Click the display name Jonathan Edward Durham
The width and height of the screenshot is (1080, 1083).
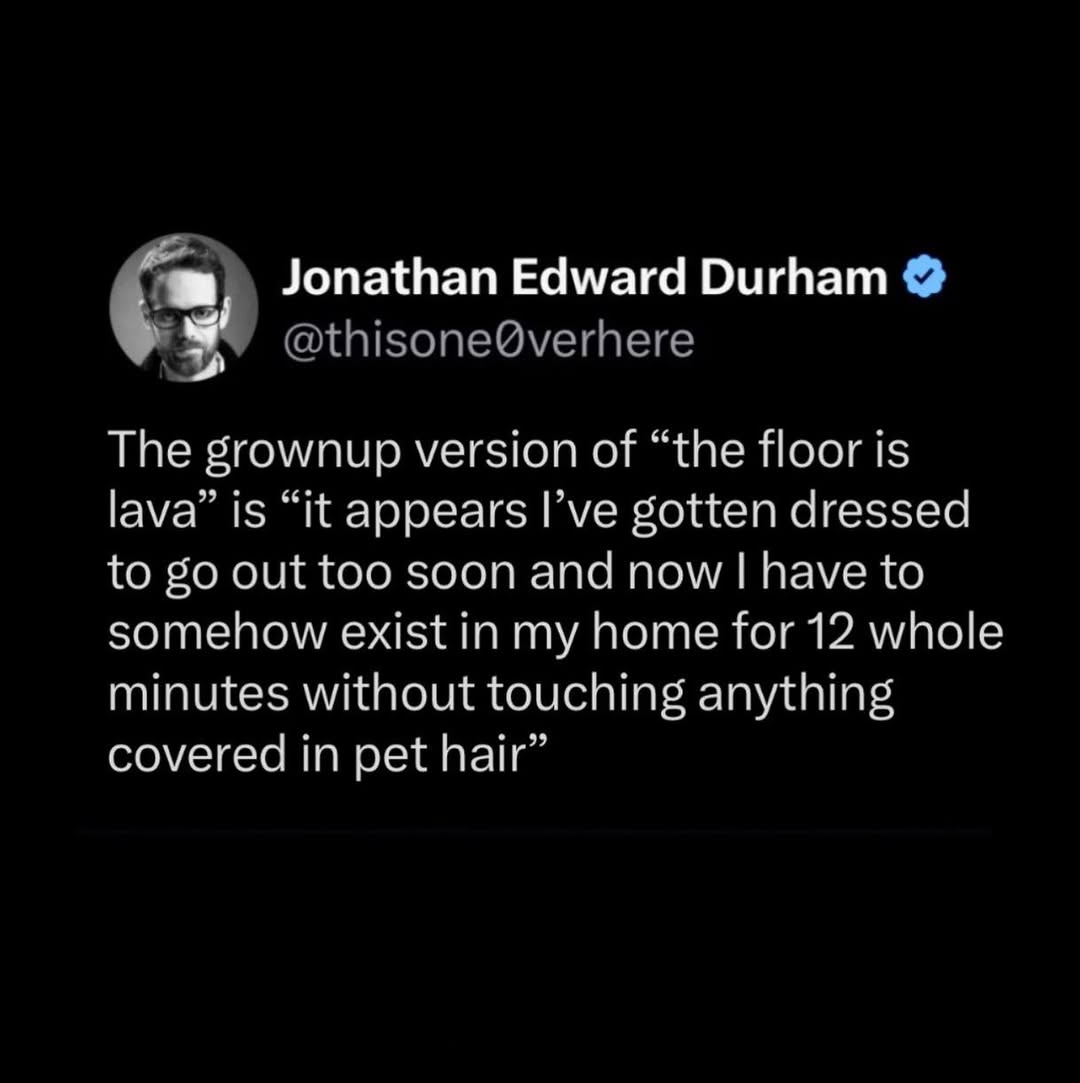tap(585, 279)
